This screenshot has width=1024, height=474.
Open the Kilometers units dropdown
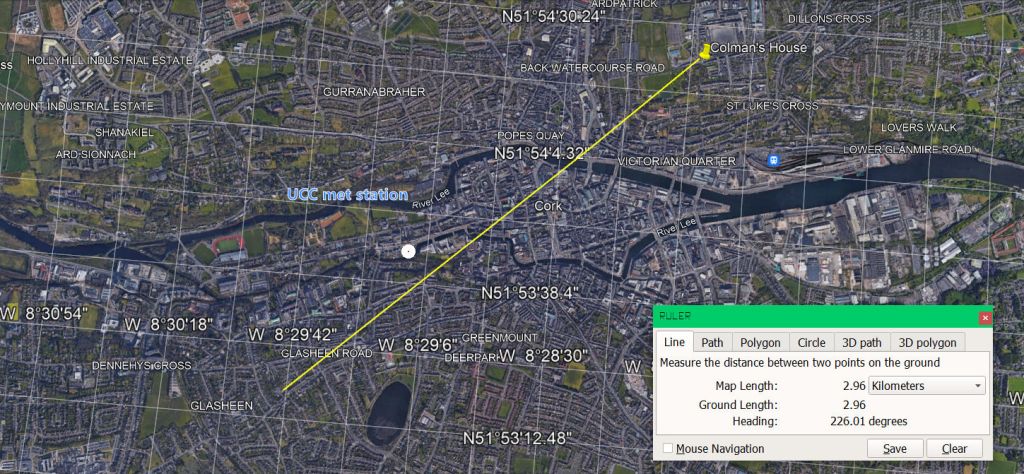point(926,386)
